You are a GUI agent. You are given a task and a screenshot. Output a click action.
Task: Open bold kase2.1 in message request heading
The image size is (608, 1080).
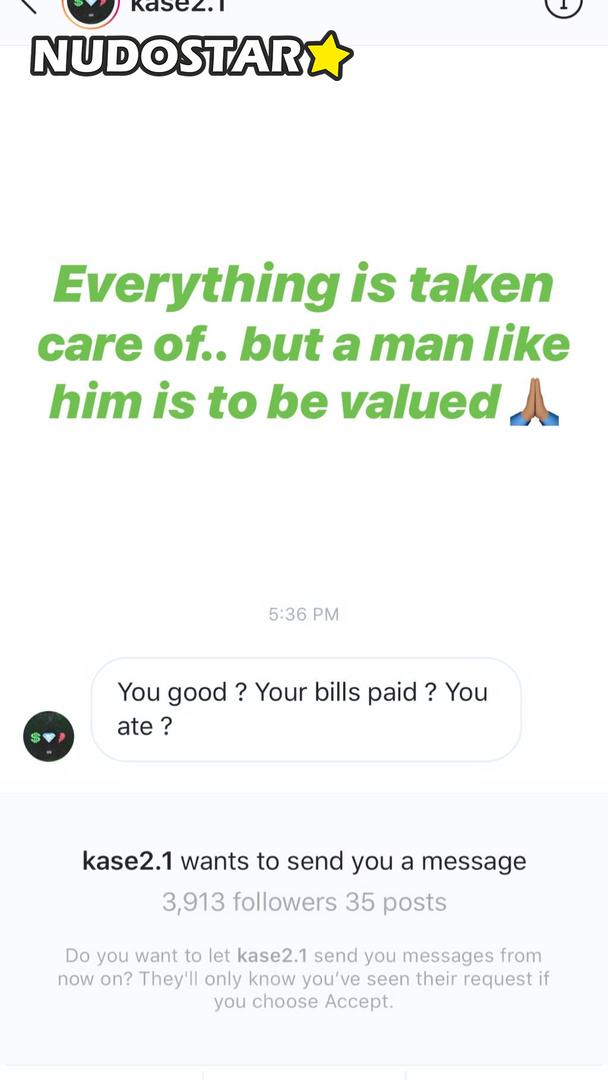tap(127, 860)
